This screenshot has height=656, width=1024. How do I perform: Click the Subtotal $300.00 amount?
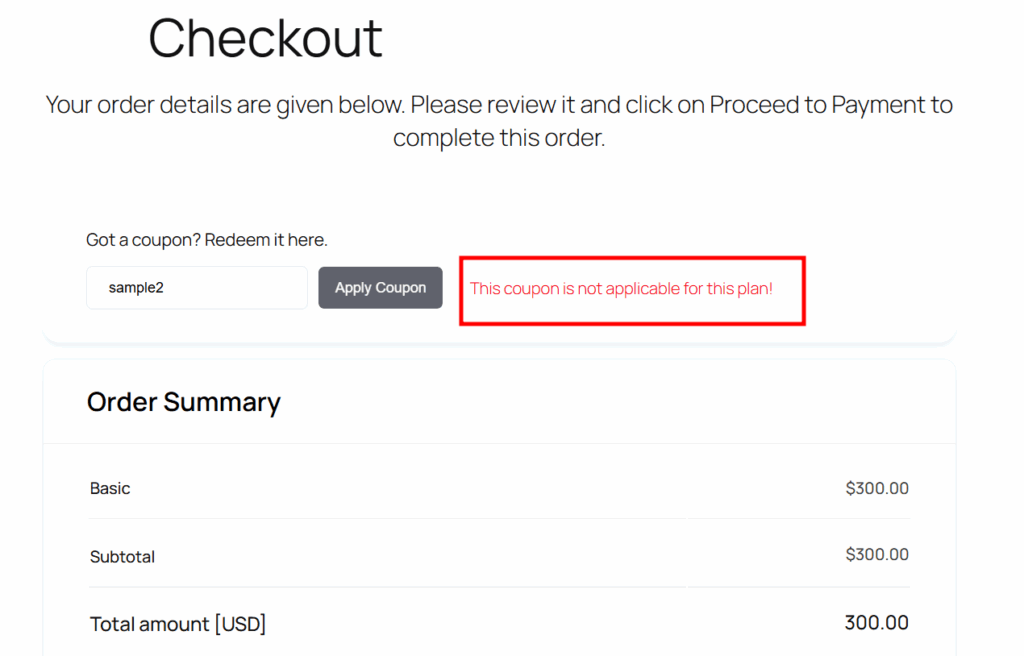click(x=877, y=555)
